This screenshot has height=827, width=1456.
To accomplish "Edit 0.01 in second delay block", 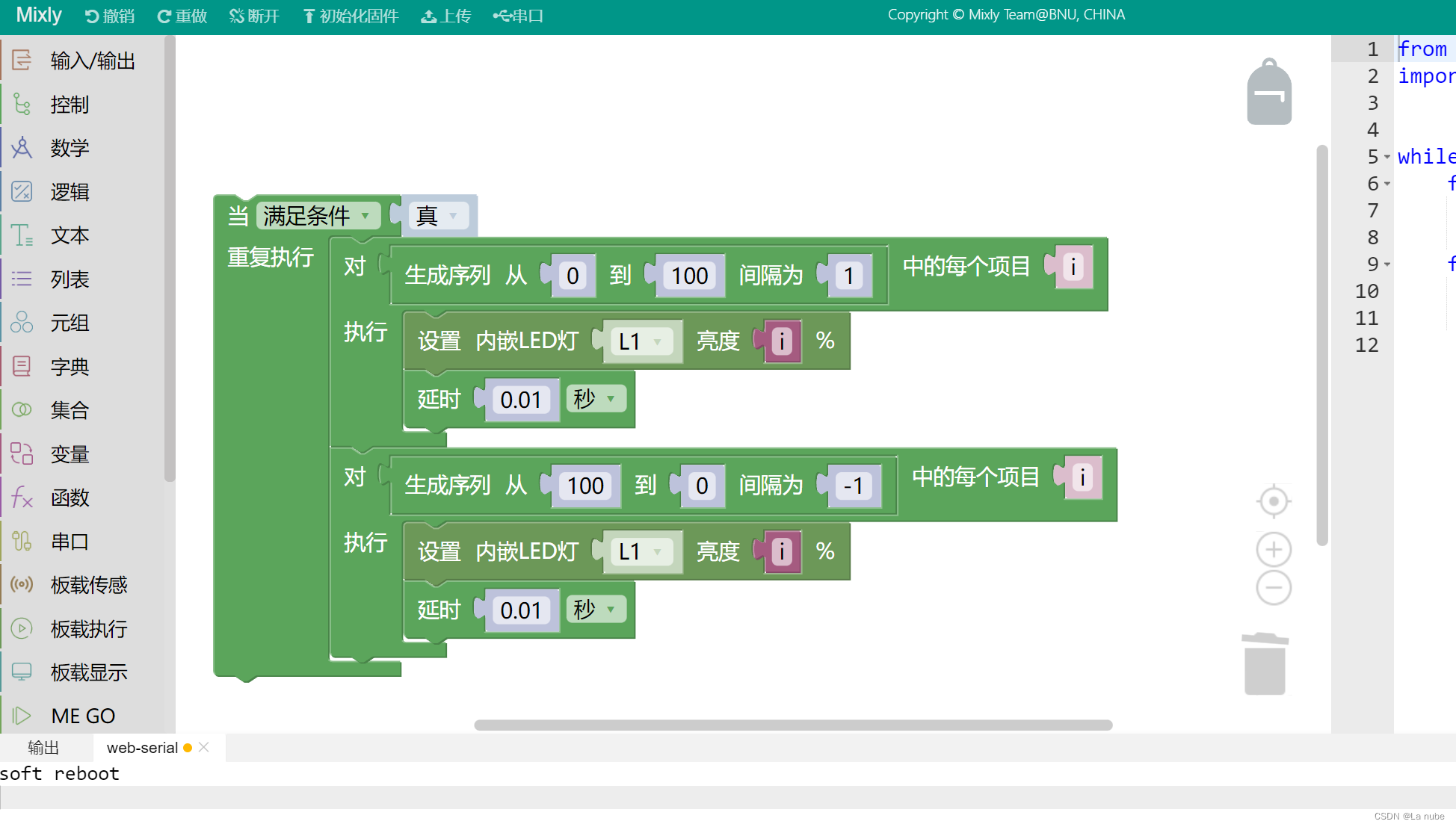I will [x=521, y=610].
